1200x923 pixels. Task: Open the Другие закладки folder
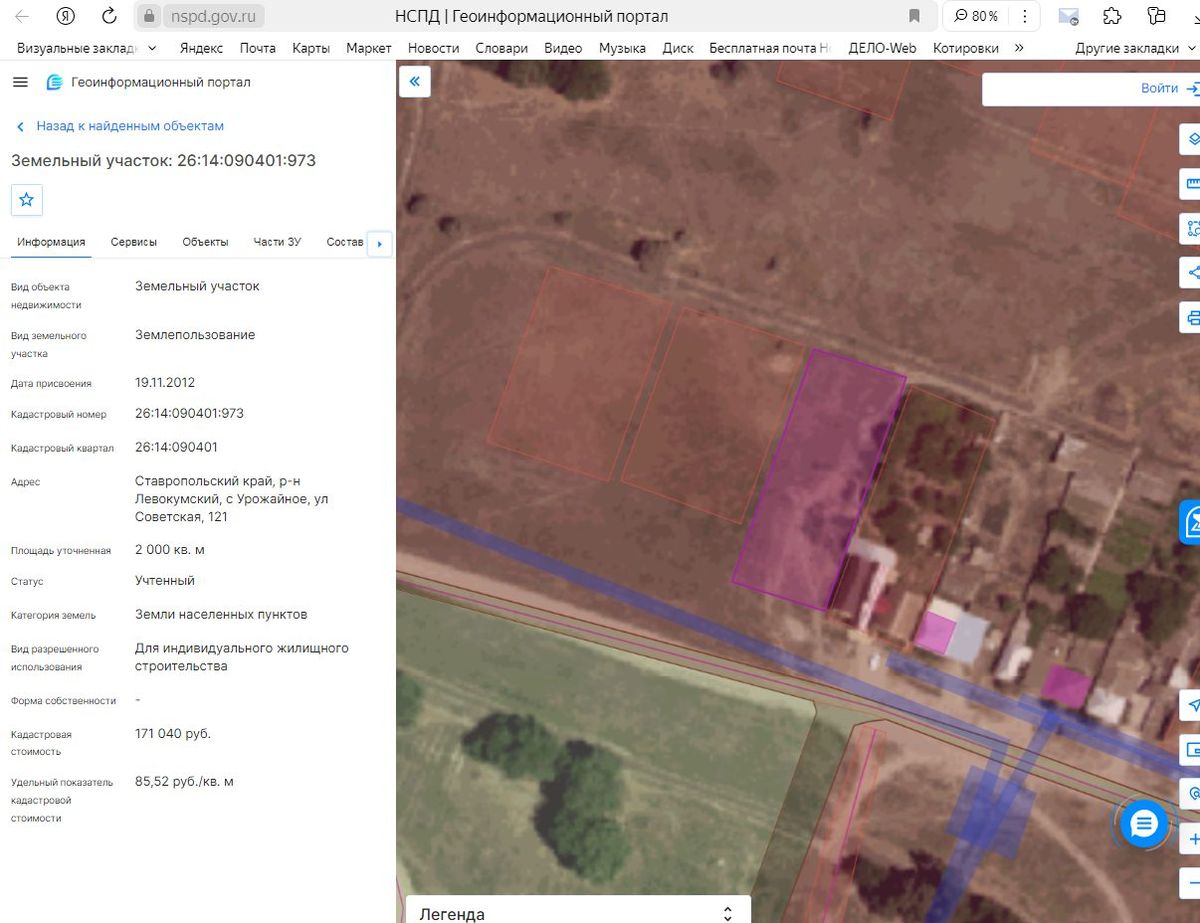pos(1136,48)
